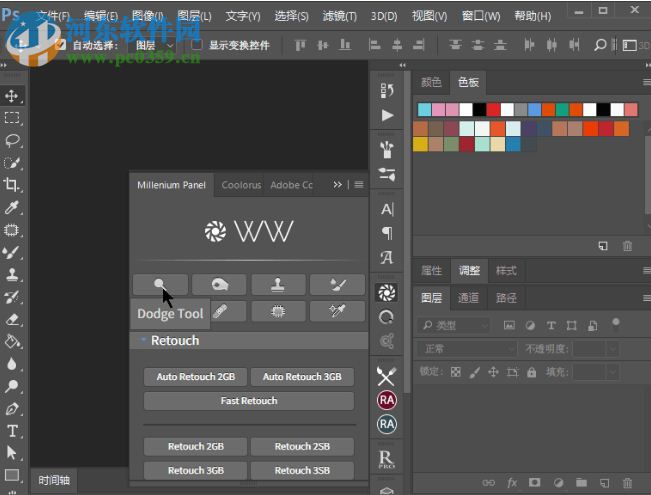Click the Retouch 3SB button
The height and width of the screenshot is (495, 651).
(302, 470)
